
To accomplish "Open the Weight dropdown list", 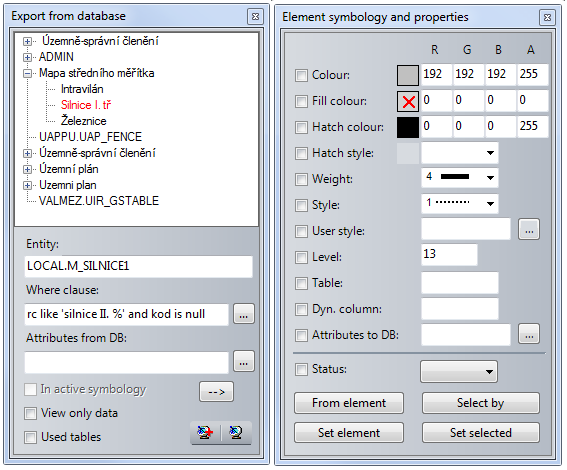I will (460, 178).
